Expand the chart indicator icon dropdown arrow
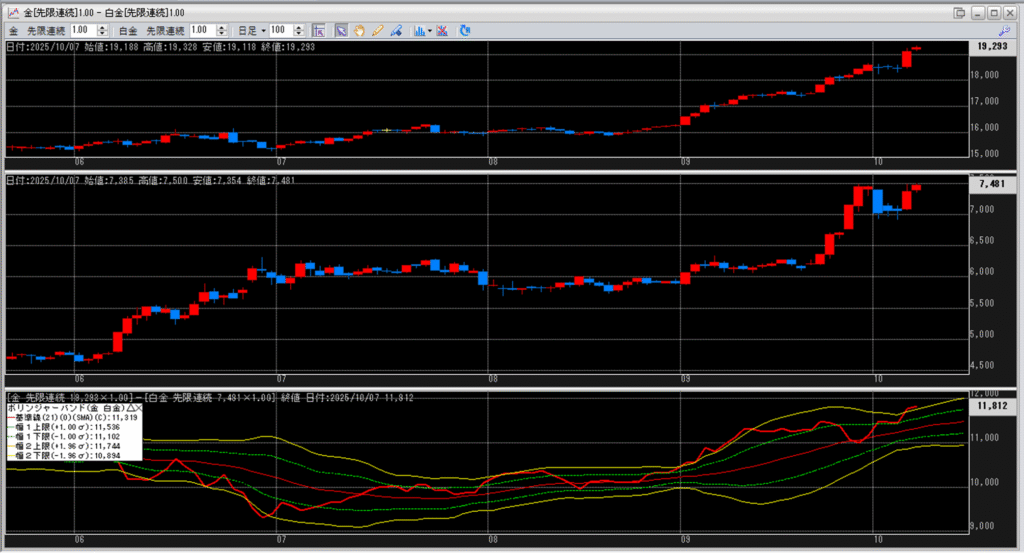 [429, 31]
